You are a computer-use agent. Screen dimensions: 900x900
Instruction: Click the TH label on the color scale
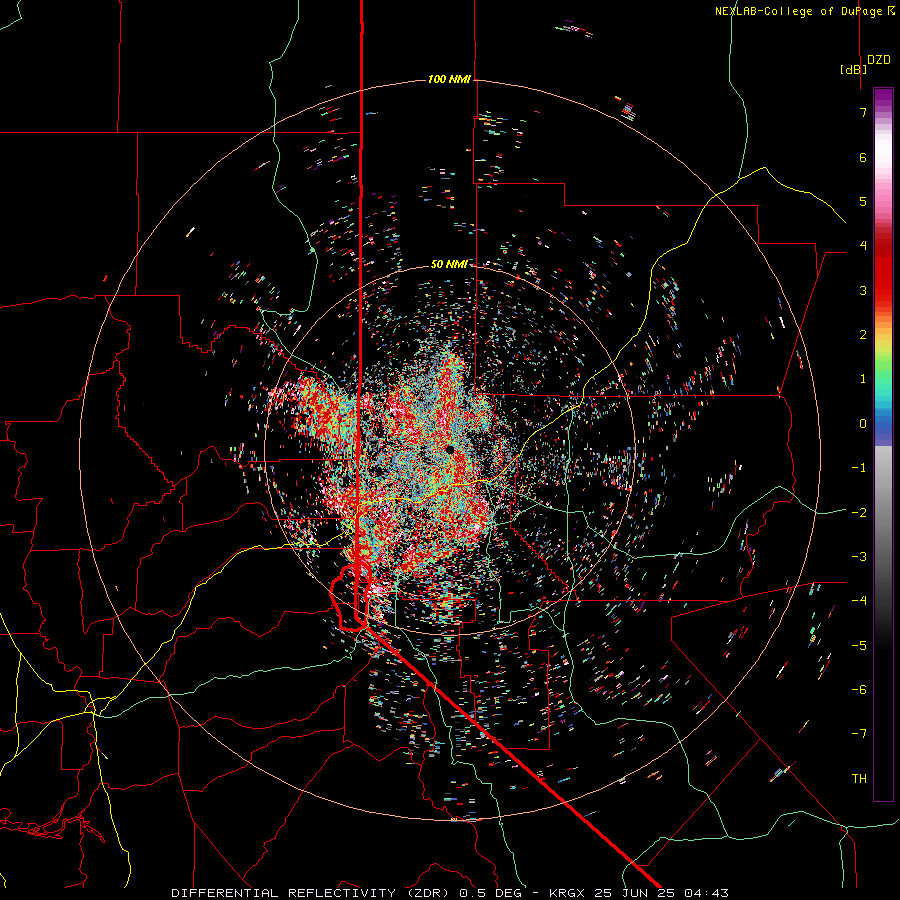click(859, 779)
